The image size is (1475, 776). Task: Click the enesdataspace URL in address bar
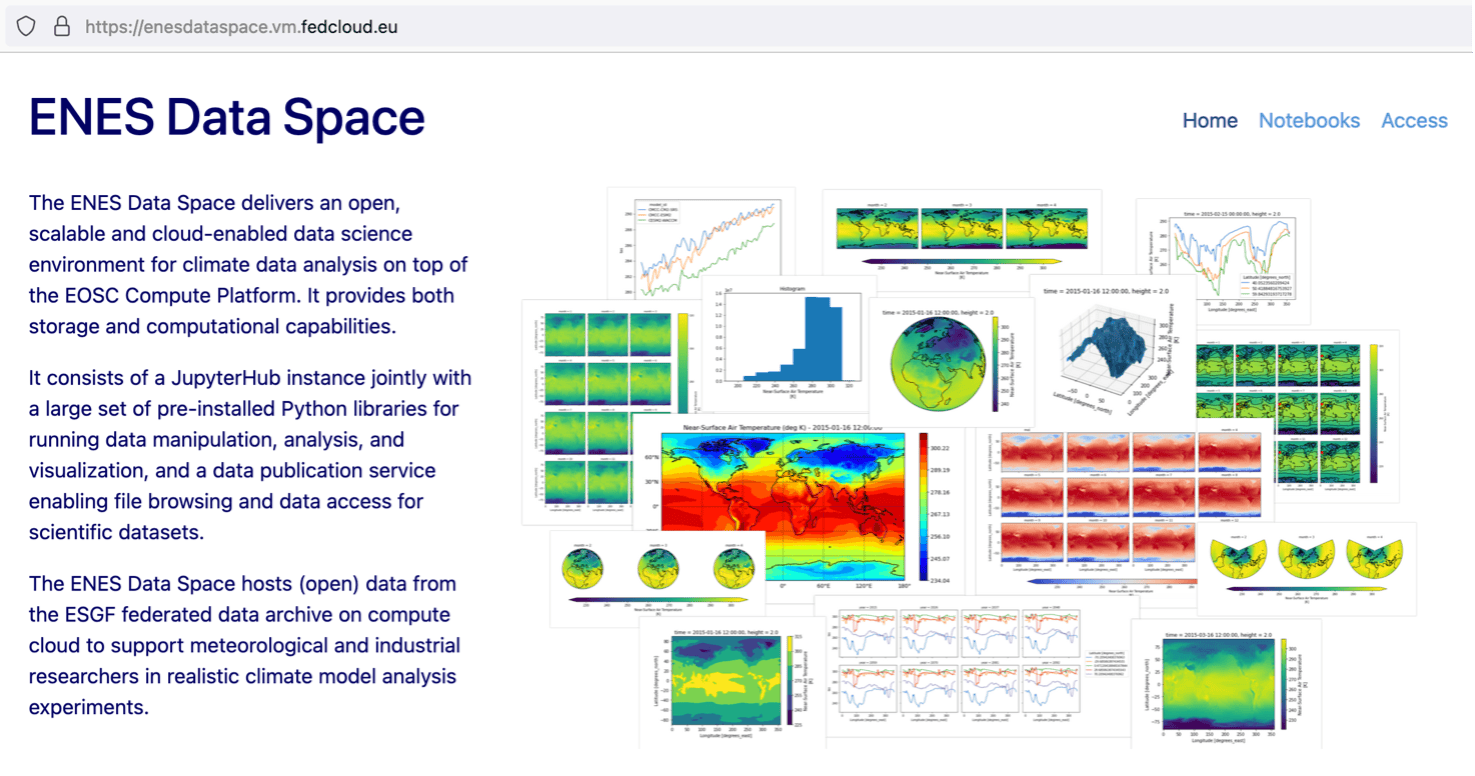241,27
